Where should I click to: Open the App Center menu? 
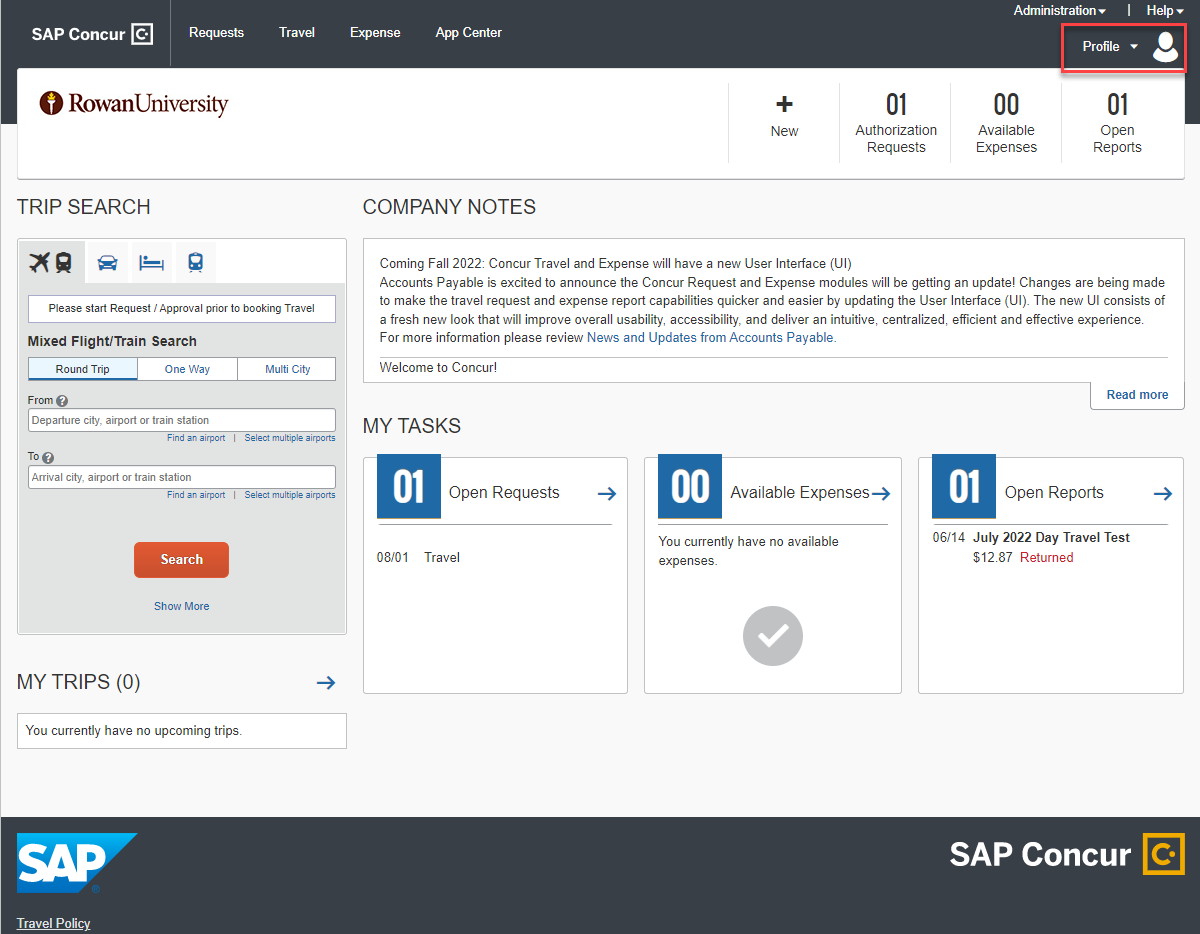[x=469, y=33]
